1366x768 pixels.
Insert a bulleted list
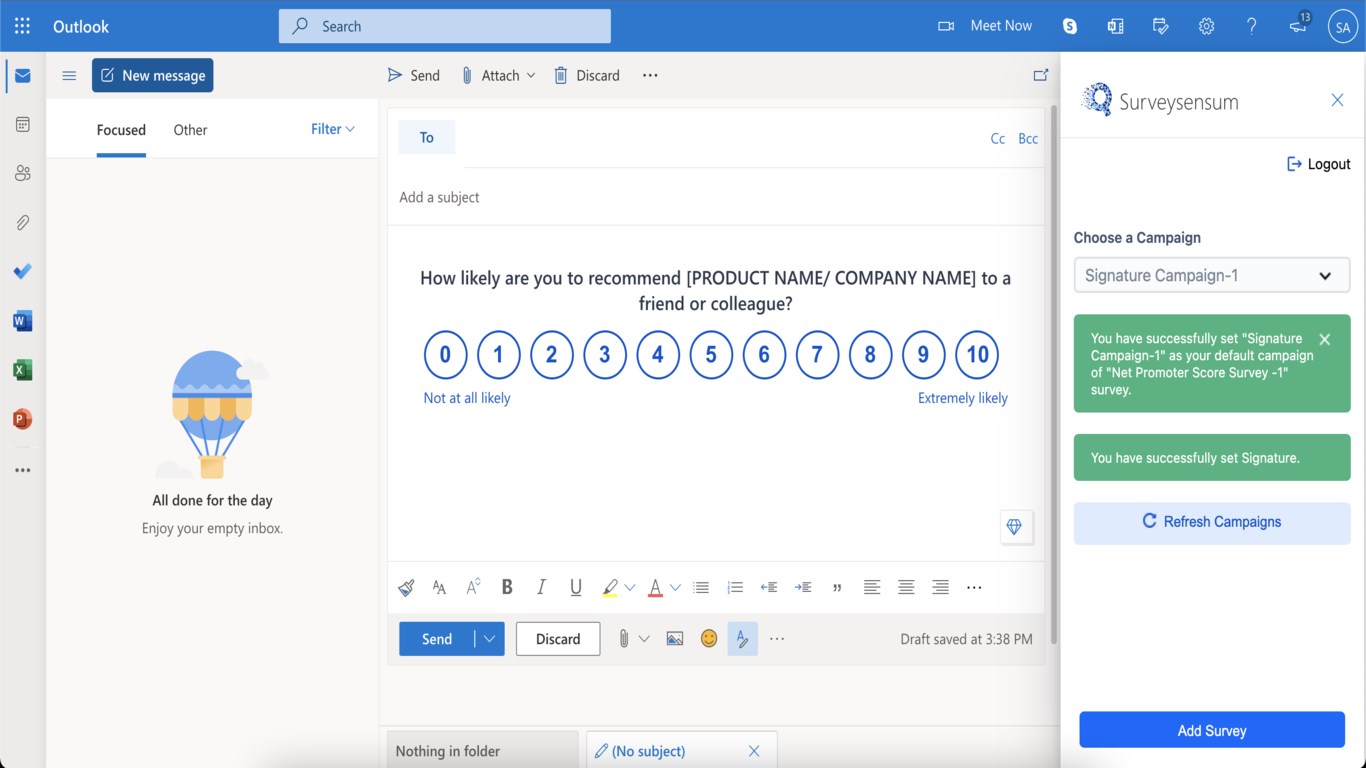click(701, 588)
